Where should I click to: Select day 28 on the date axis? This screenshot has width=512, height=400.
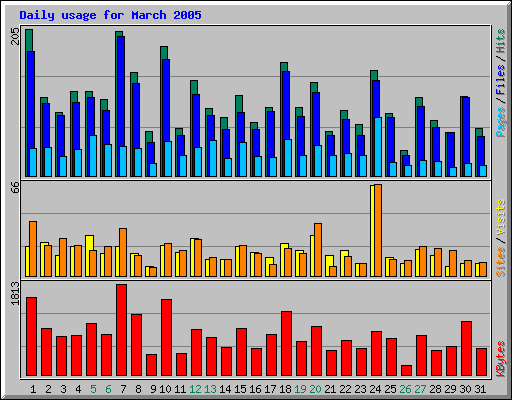click(435, 389)
